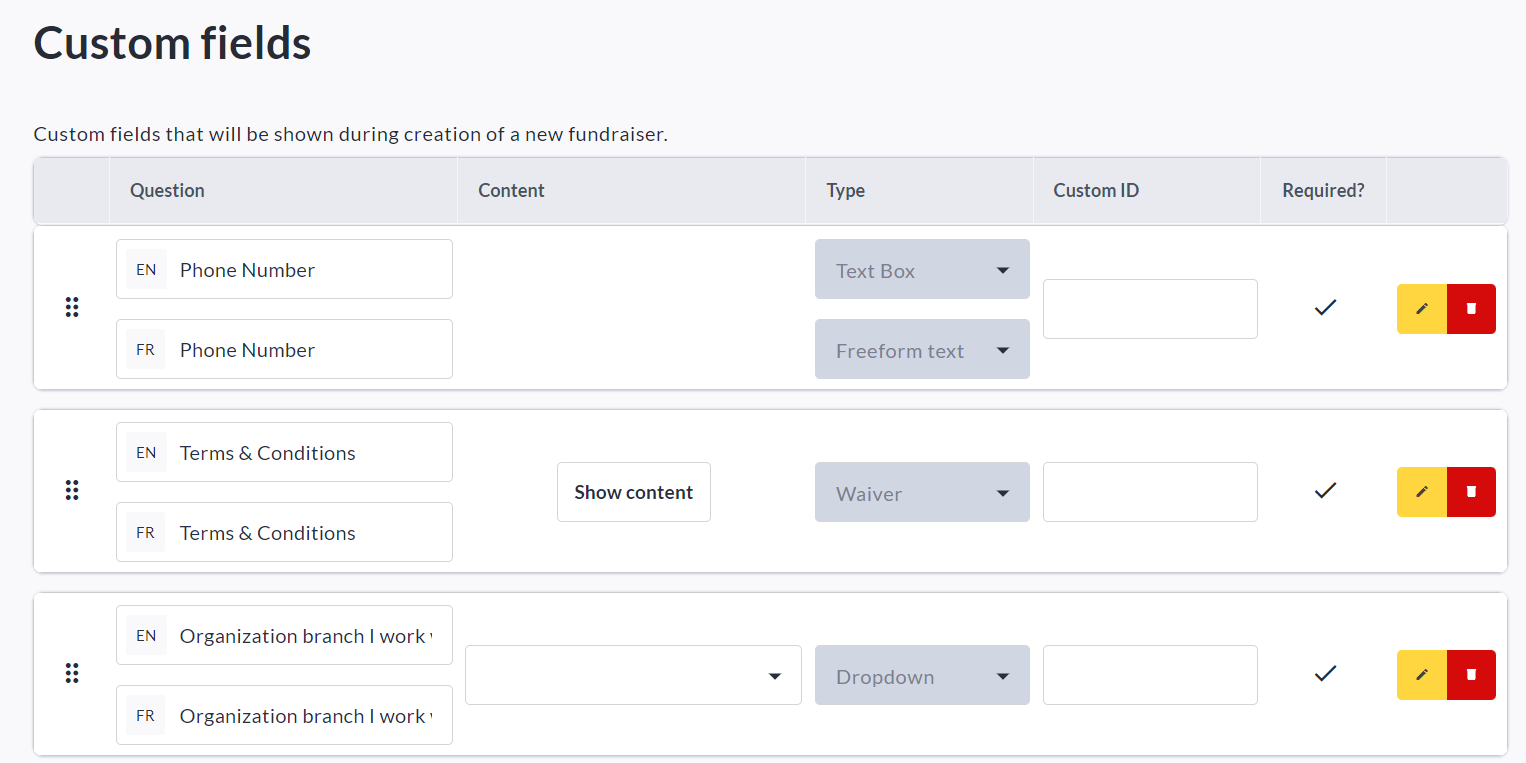
Task: Toggle required checkmark for Phone Number
Action: 1325,308
